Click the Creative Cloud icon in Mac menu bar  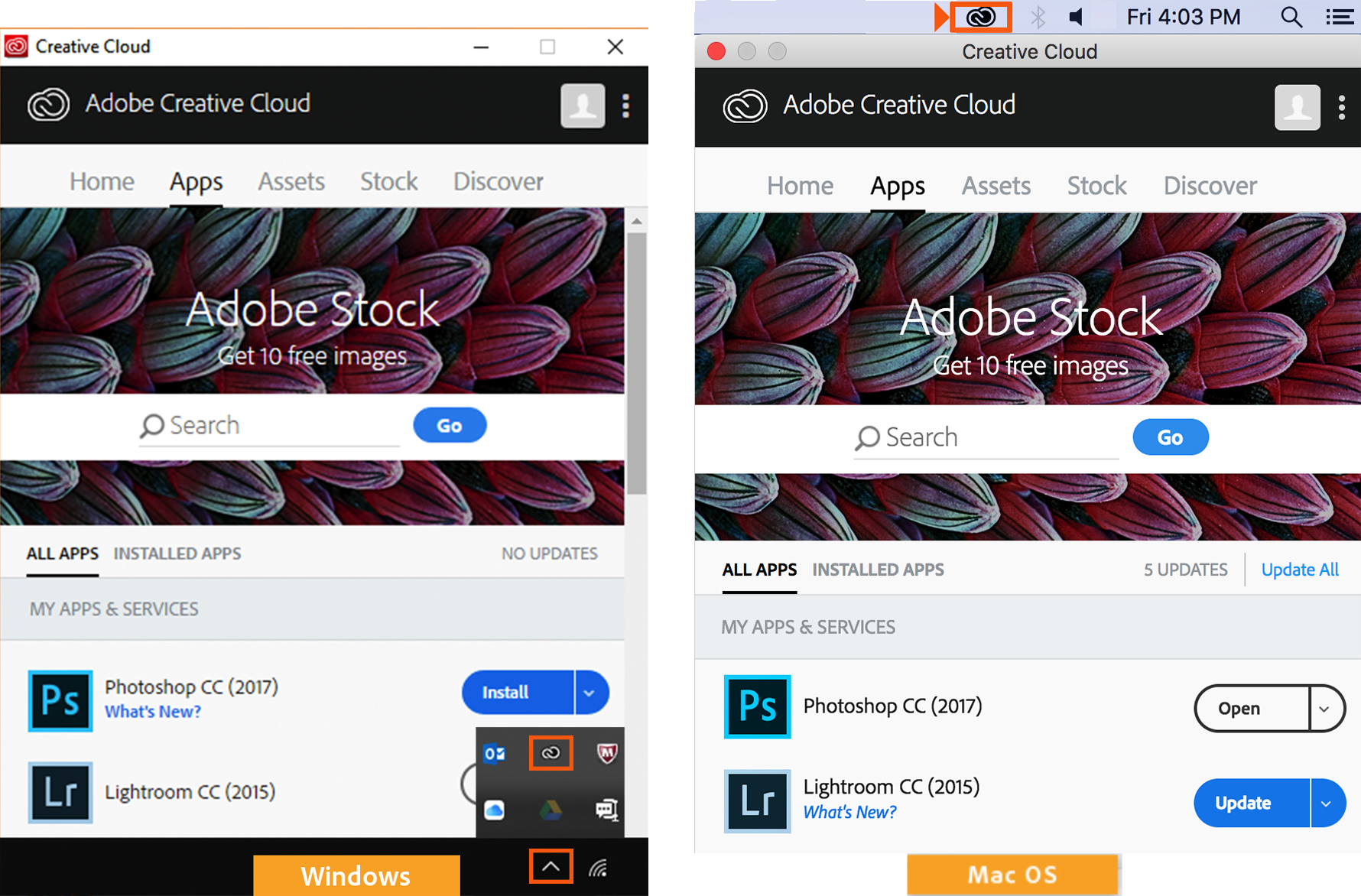[x=981, y=17]
